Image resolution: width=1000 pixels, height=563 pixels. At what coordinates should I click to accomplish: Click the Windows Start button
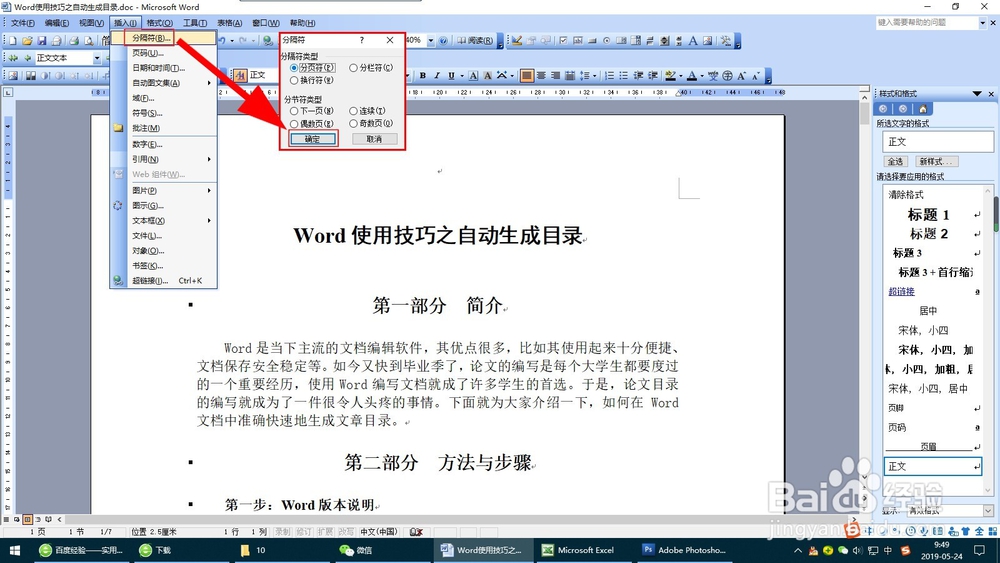pyautogui.click(x=14, y=550)
